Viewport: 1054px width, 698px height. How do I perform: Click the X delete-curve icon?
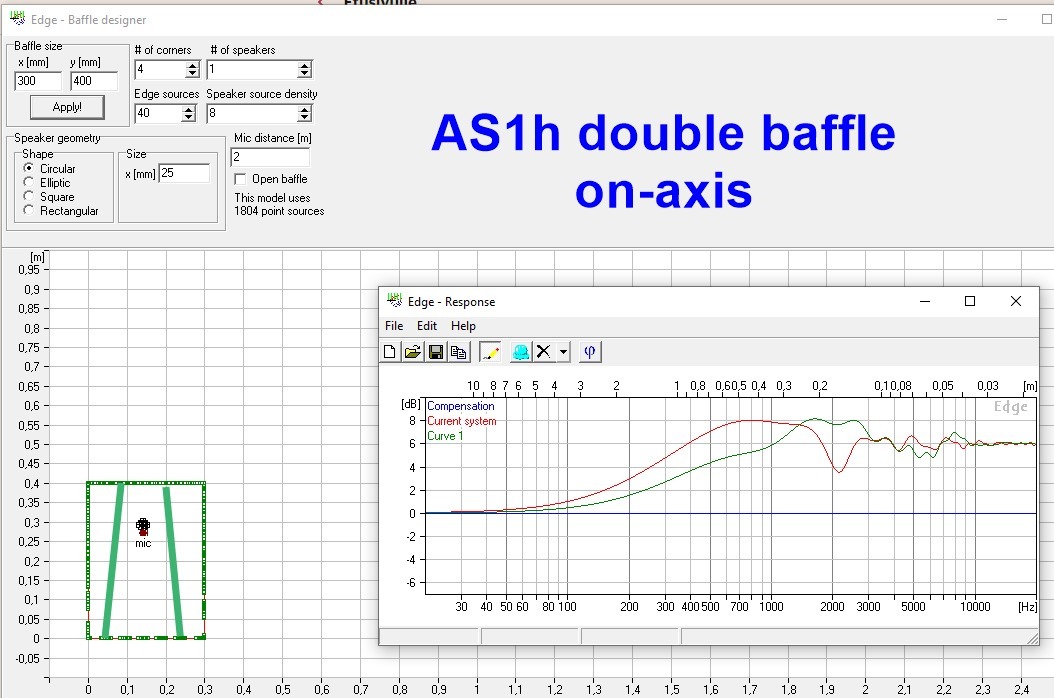[x=543, y=352]
